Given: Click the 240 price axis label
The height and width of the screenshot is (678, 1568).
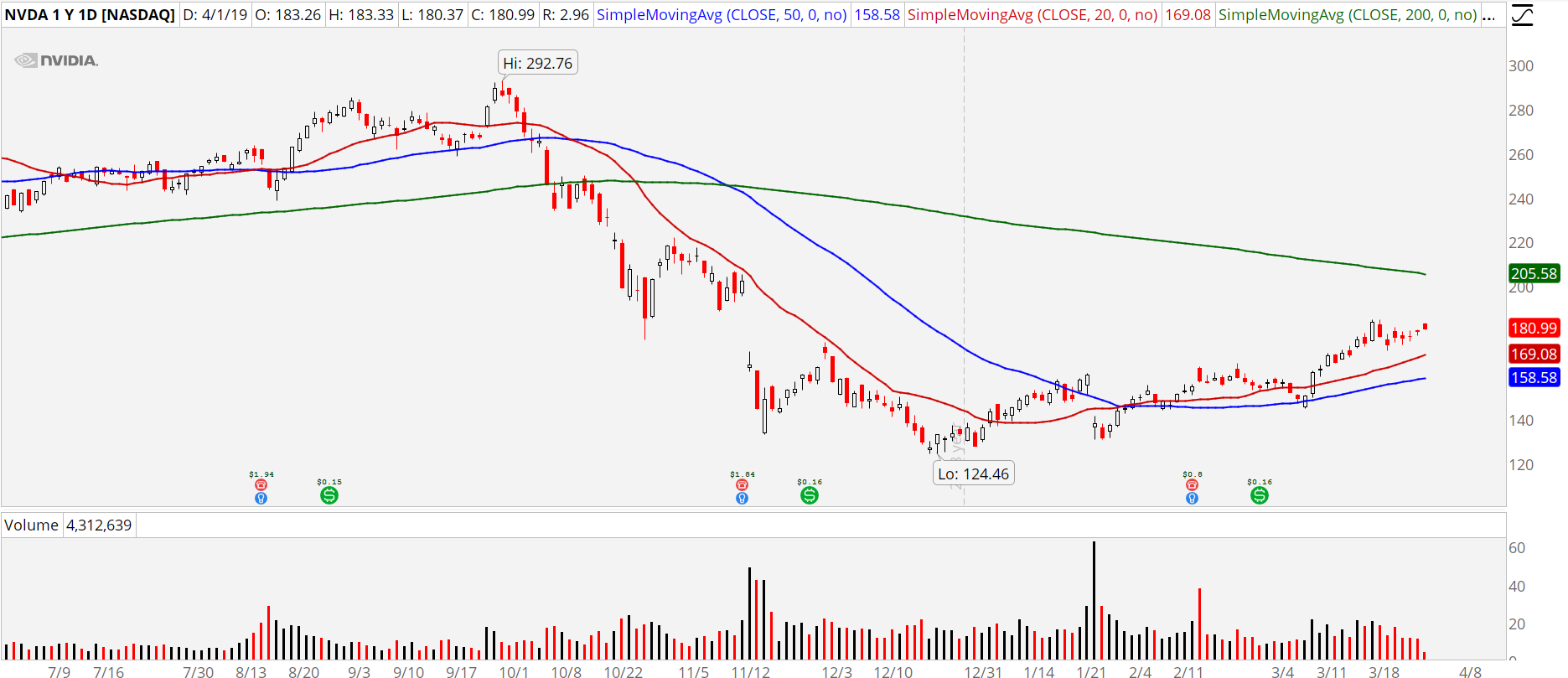Looking at the screenshot, I should tap(1521, 199).
